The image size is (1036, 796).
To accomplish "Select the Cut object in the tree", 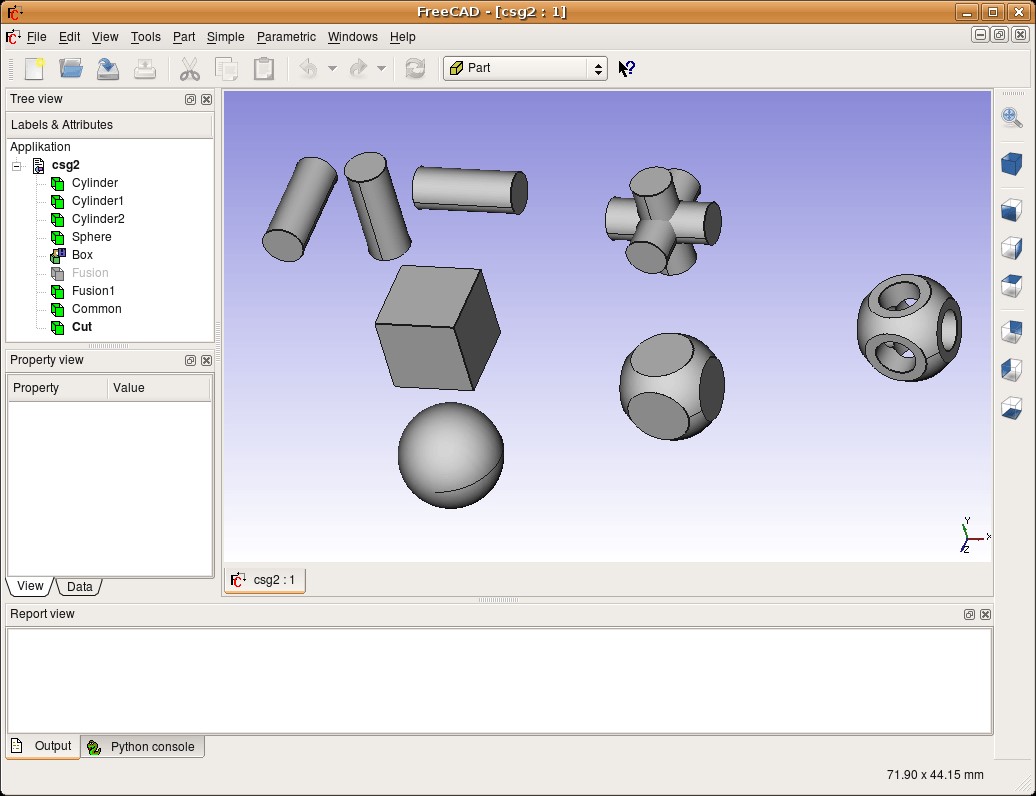I will coord(80,327).
